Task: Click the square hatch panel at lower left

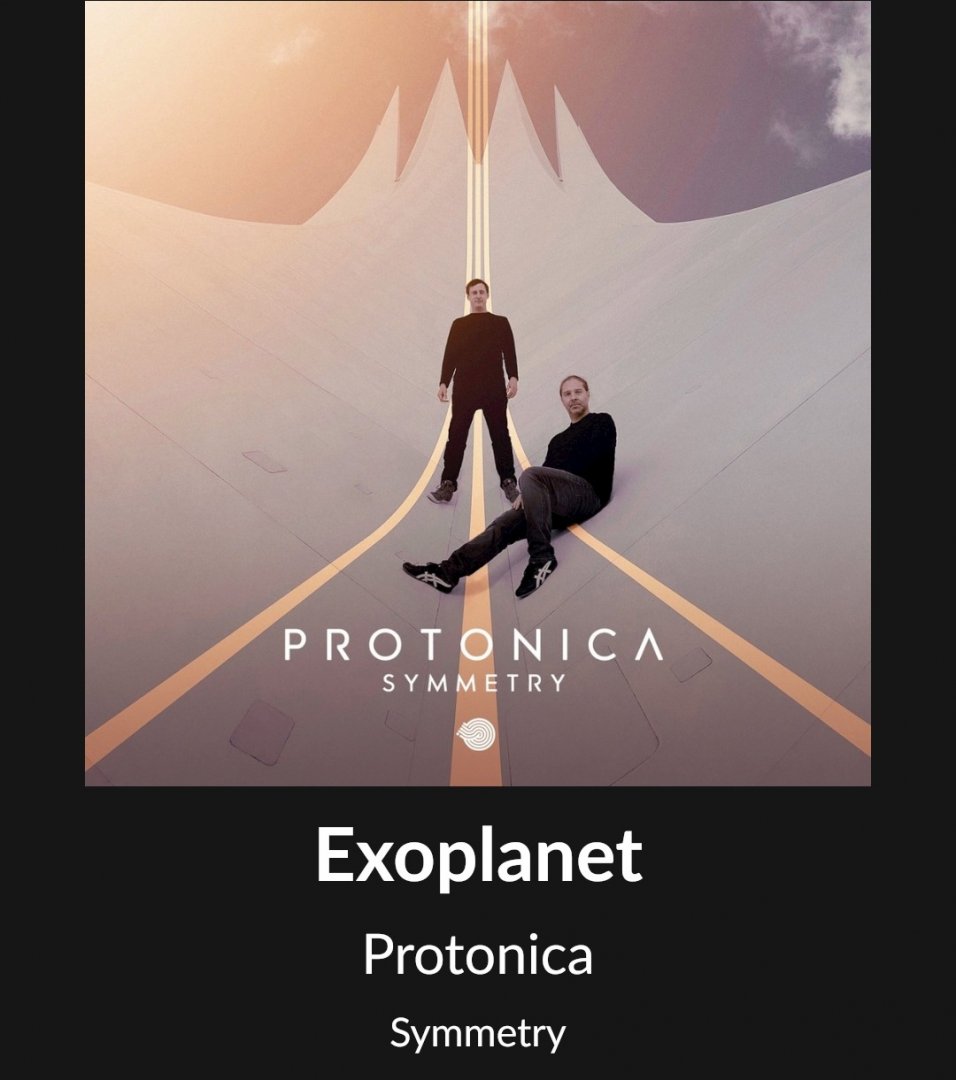Action: 262,732
